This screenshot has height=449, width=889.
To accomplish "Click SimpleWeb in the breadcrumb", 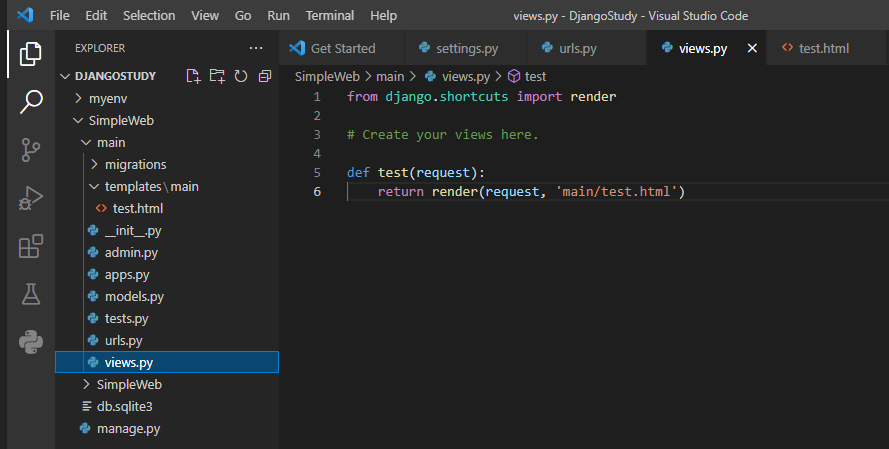I will click(x=327, y=76).
